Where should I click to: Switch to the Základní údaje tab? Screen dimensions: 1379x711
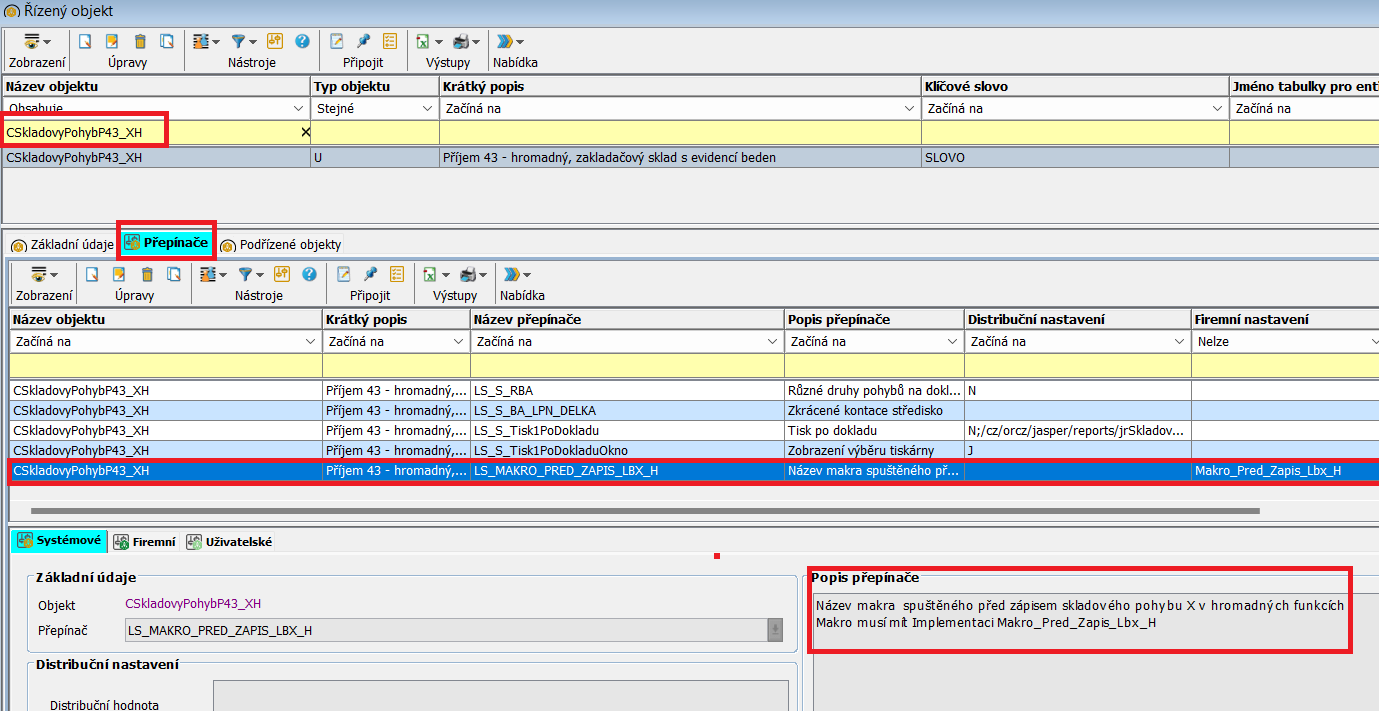coord(63,244)
